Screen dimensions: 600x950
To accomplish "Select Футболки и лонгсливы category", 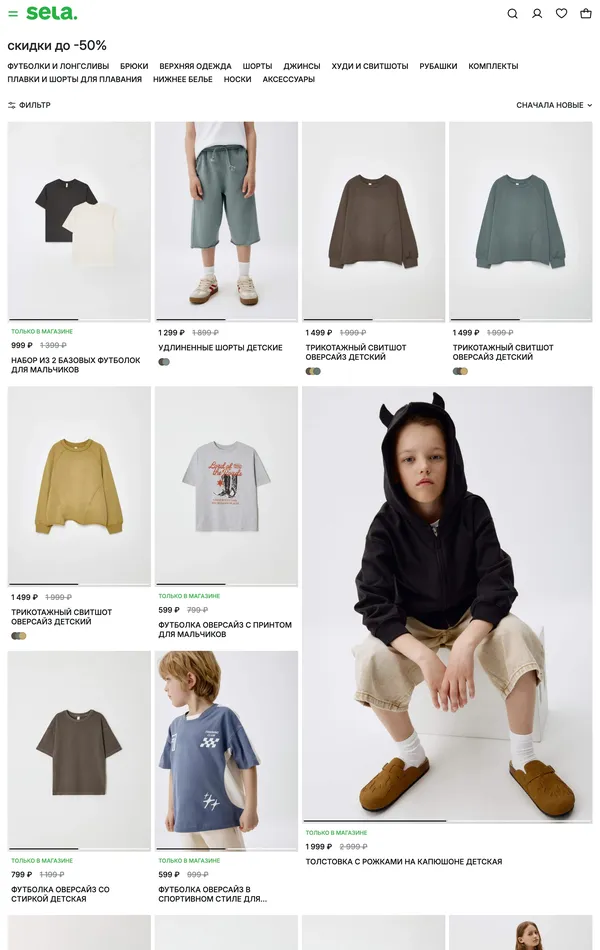I will (x=58, y=66).
